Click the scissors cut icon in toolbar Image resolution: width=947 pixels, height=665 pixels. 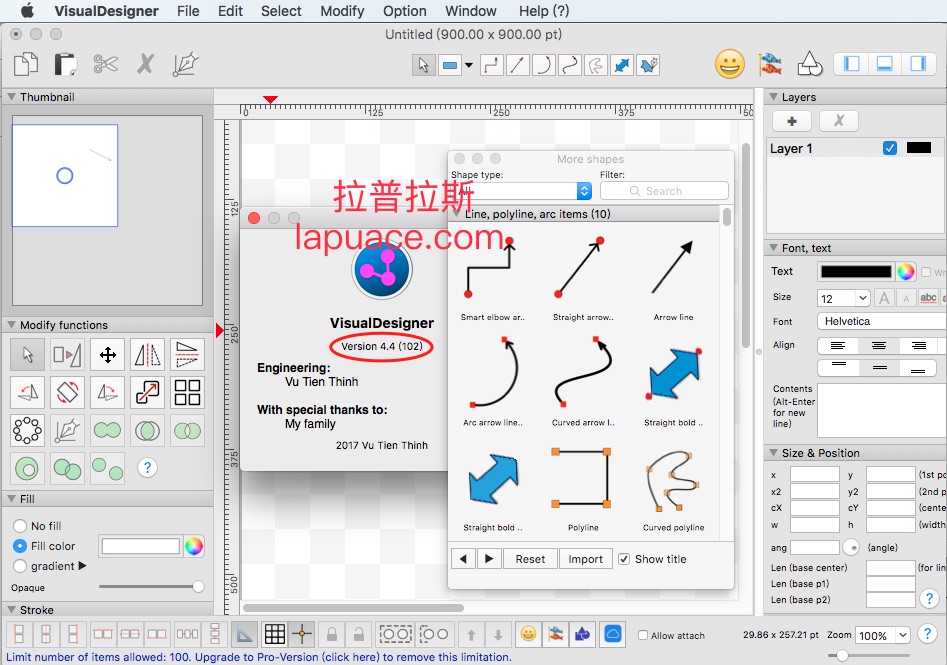pyautogui.click(x=105, y=64)
